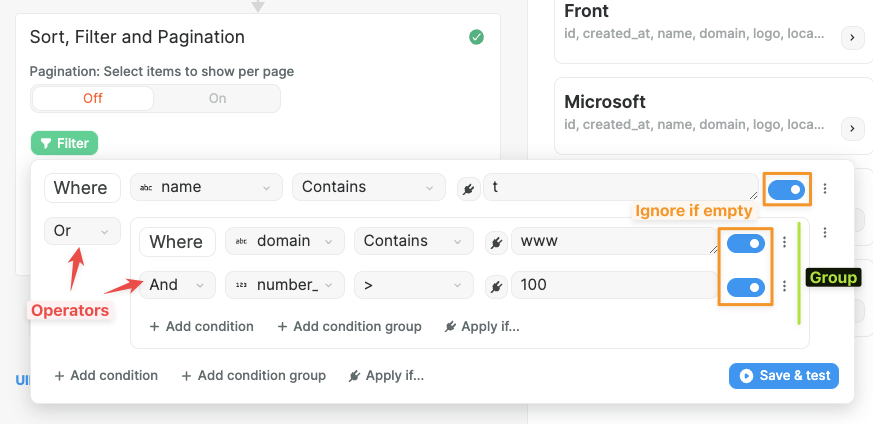Click Where label in domain row

(177, 241)
